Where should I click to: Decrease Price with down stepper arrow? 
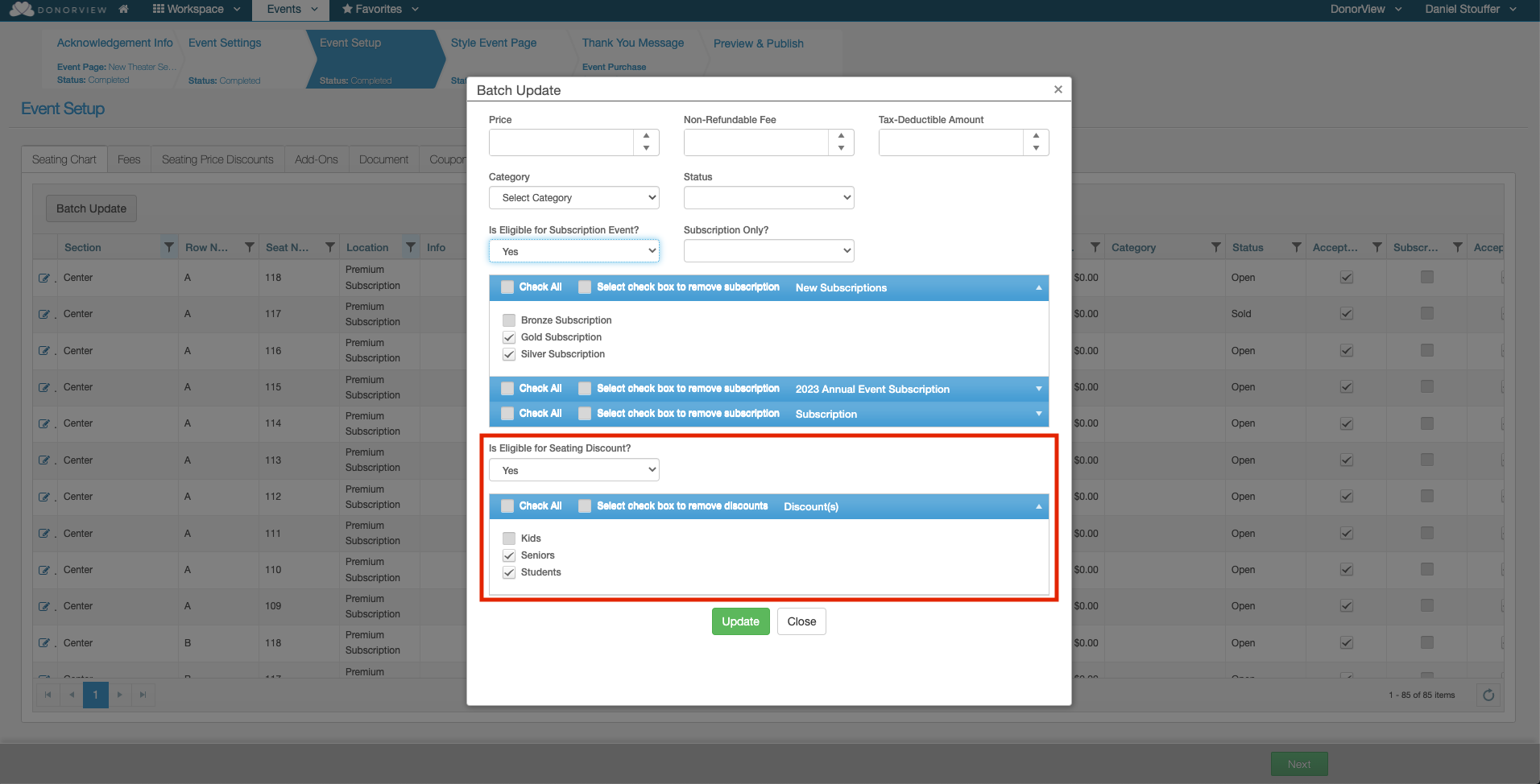click(x=646, y=149)
